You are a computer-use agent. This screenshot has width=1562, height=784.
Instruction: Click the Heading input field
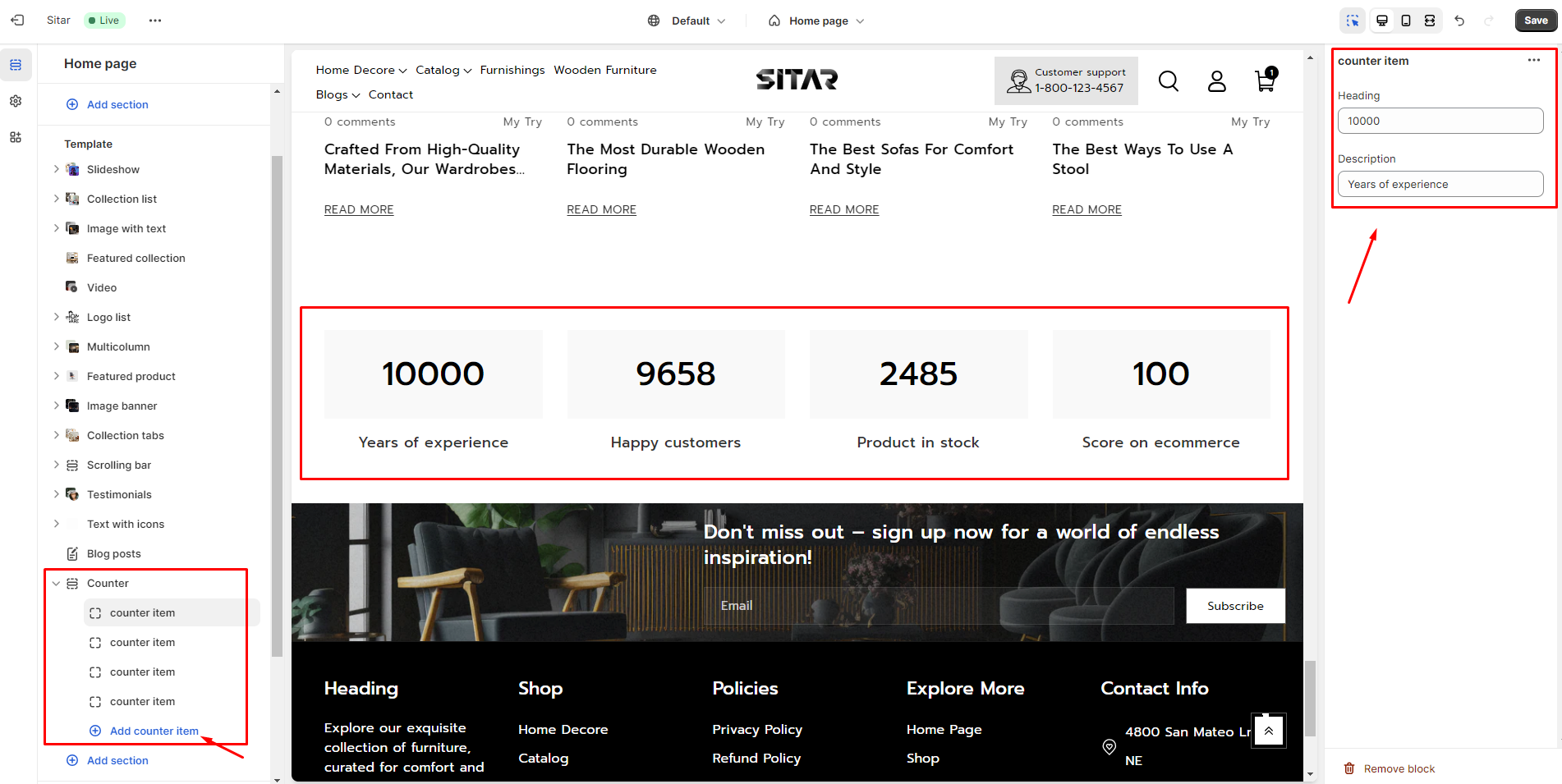pos(1440,121)
